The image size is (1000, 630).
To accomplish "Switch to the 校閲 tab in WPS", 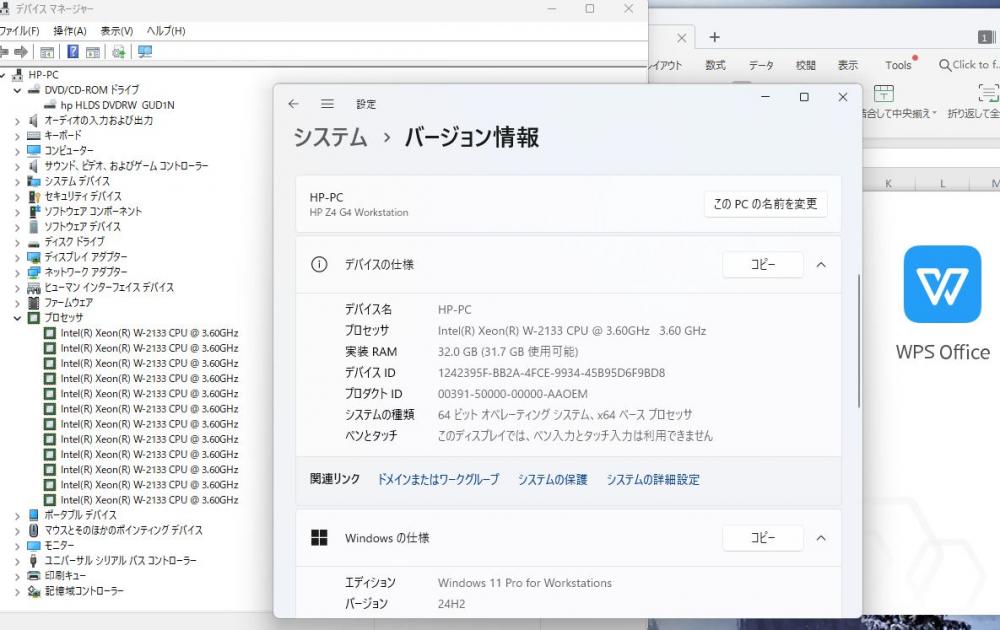I will (x=805, y=65).
